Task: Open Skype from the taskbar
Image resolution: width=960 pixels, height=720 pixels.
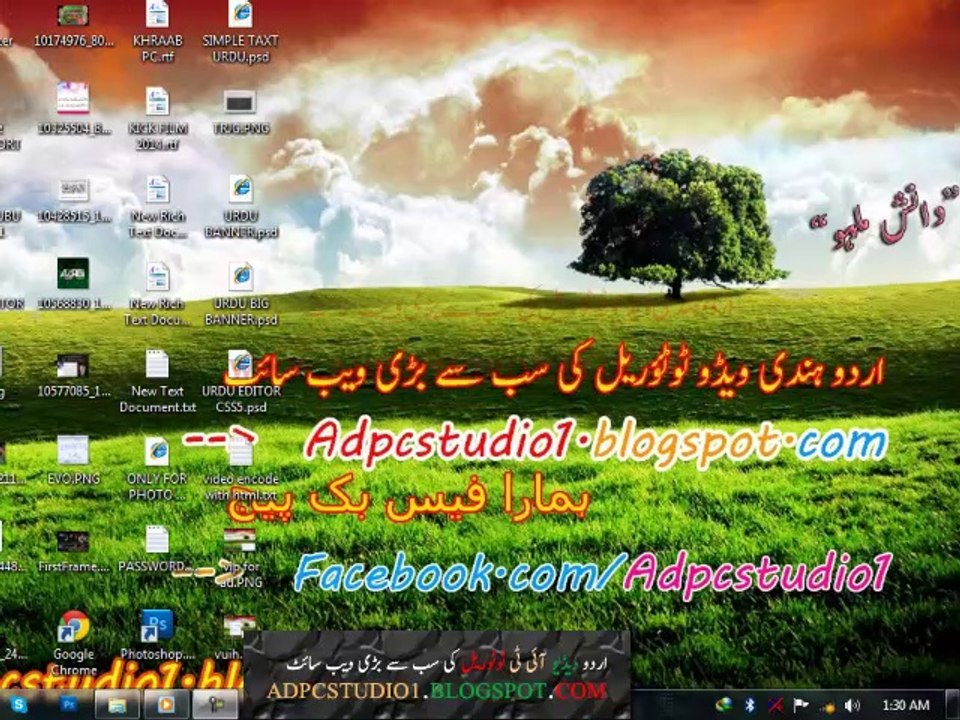Action: coord(19,705)
